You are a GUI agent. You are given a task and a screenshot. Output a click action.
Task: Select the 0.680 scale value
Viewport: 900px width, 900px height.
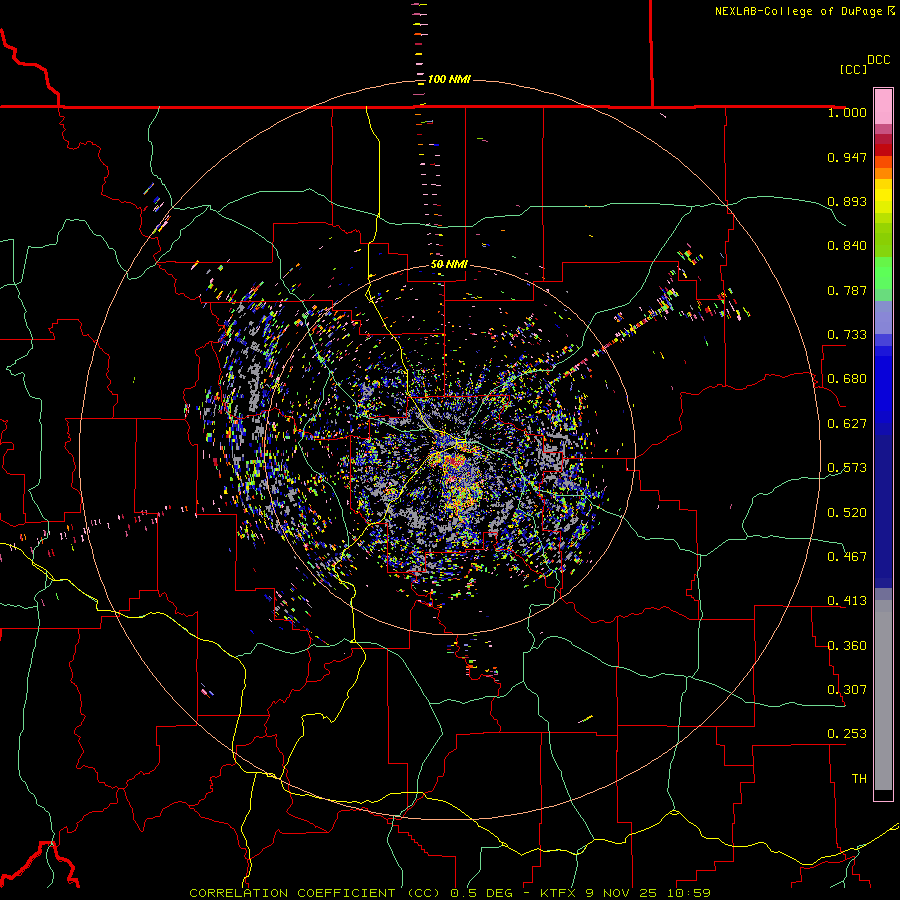pyautogui.click(x=847, y=379)
